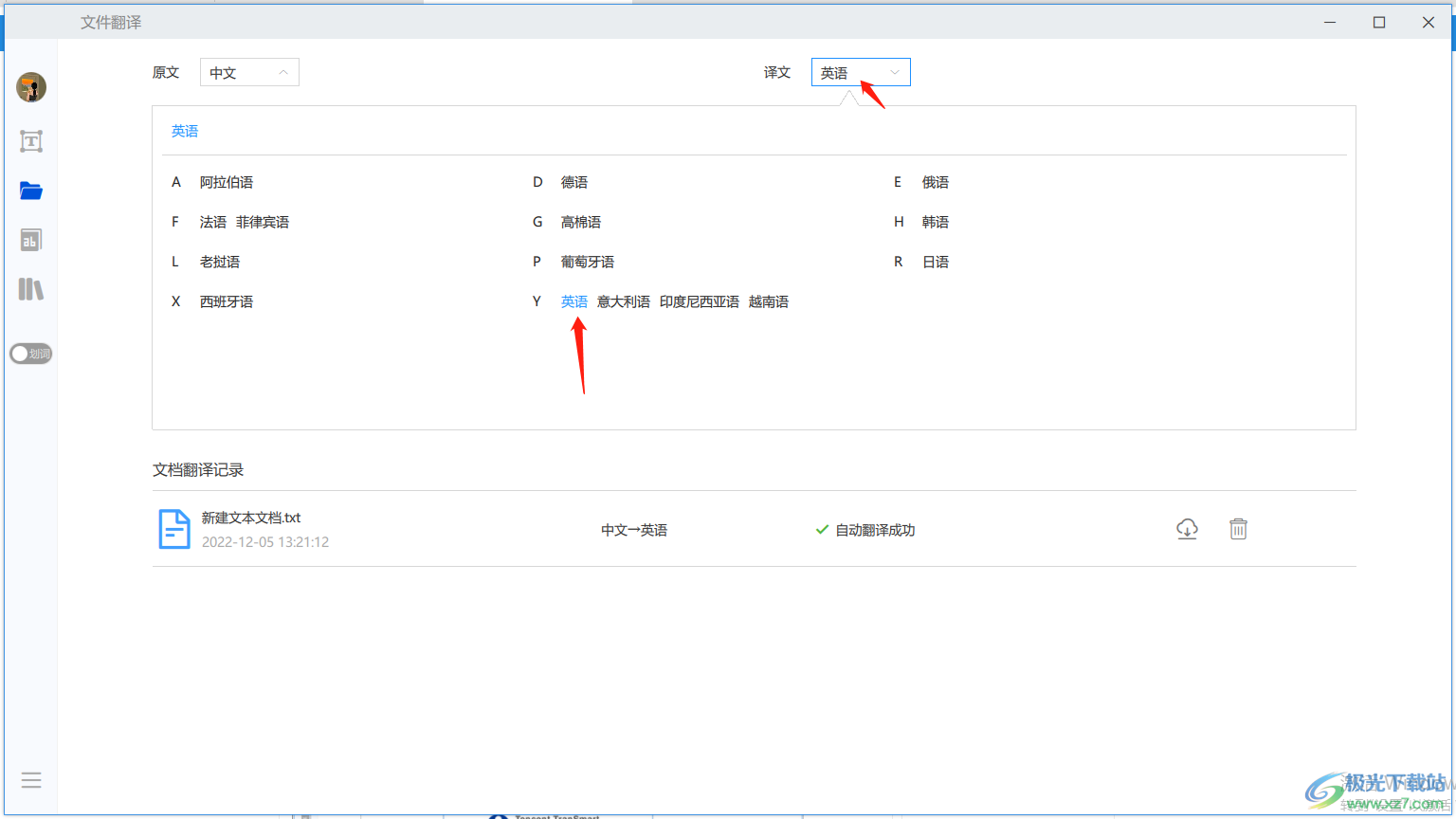Click the document file icon of 新建文本文档.txt
The image size is (1456, 819).
click(x=173, y=529)
